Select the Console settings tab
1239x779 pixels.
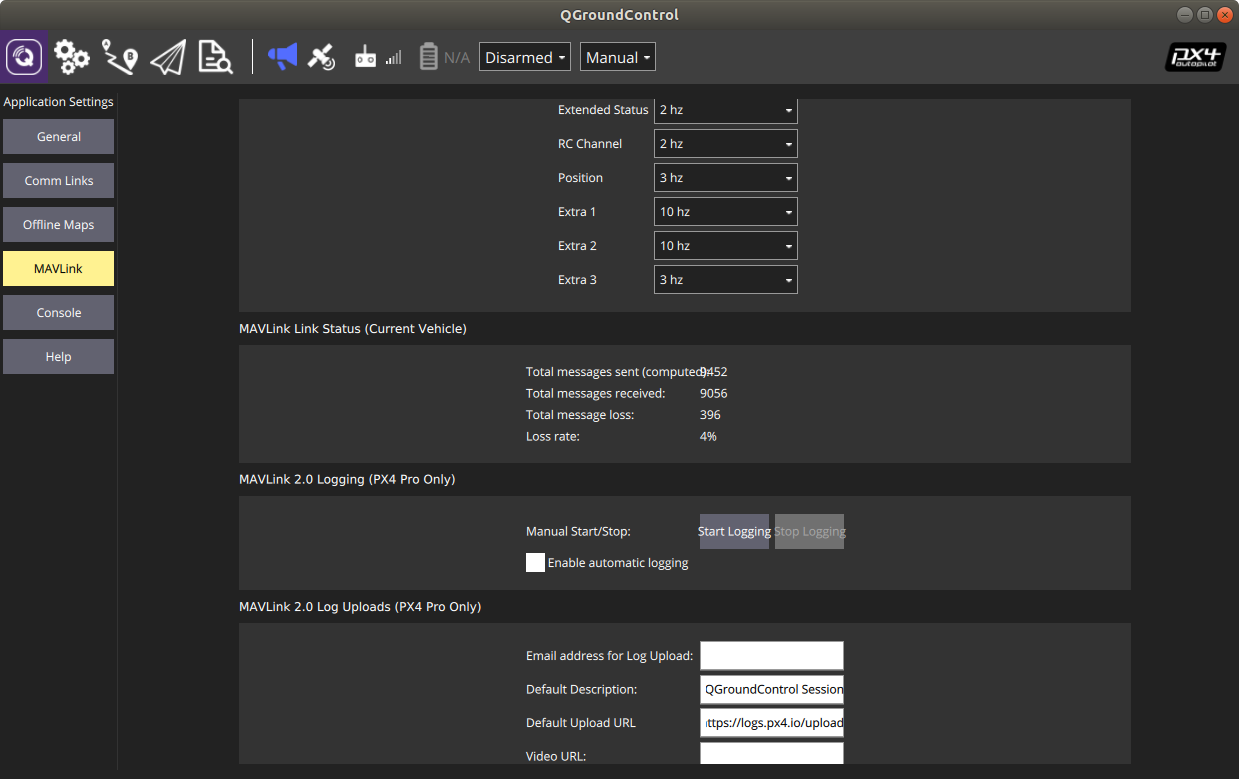[x=59, y=313]
